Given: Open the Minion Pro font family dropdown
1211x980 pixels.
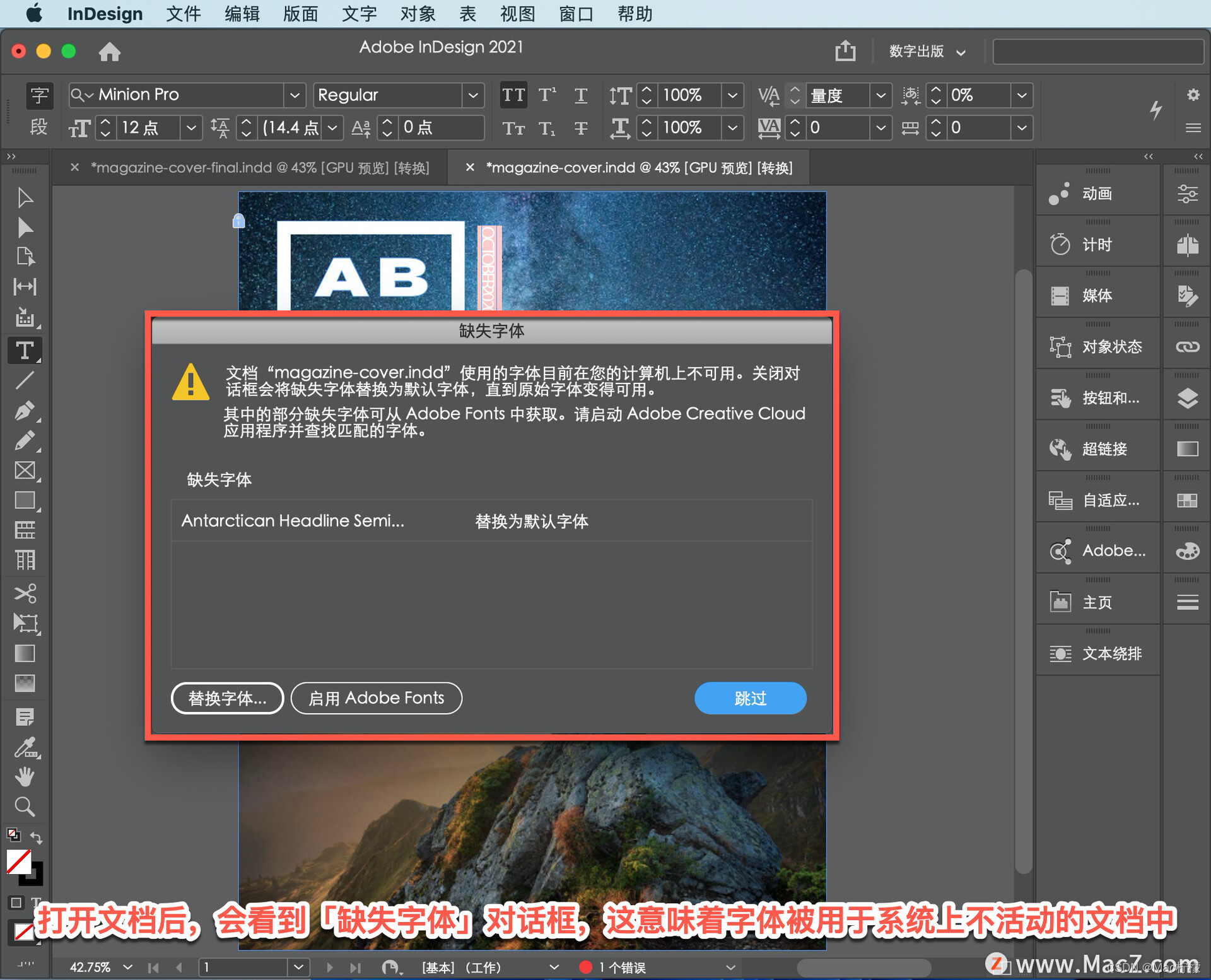Looking at the screenshot, I should click(294, 95).
